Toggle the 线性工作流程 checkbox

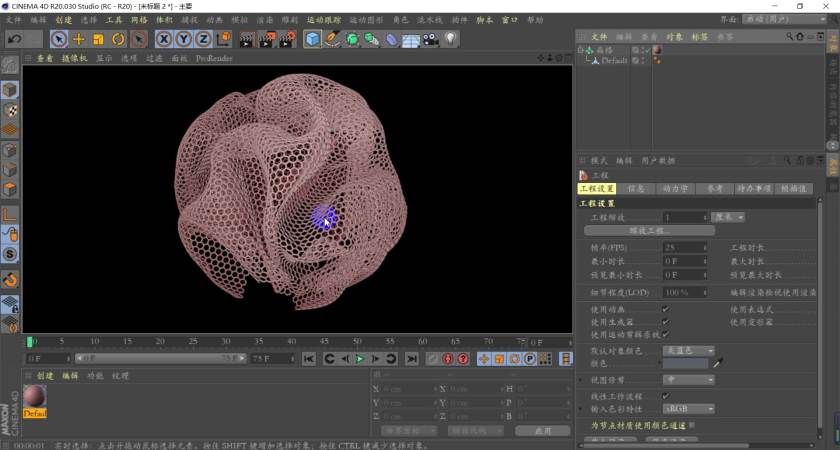[x=666, y=396]
